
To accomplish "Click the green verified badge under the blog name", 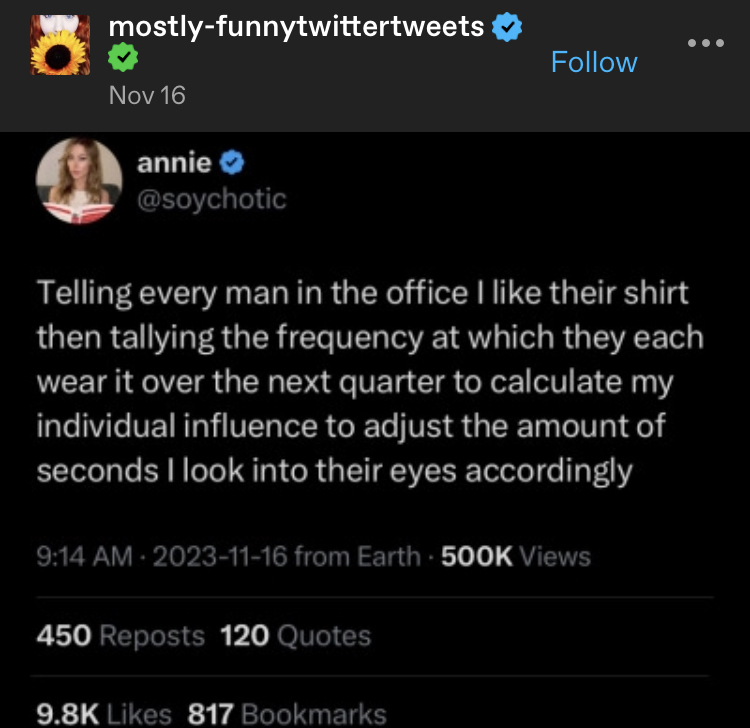I will pyautogui.click(x=123, y=57).
